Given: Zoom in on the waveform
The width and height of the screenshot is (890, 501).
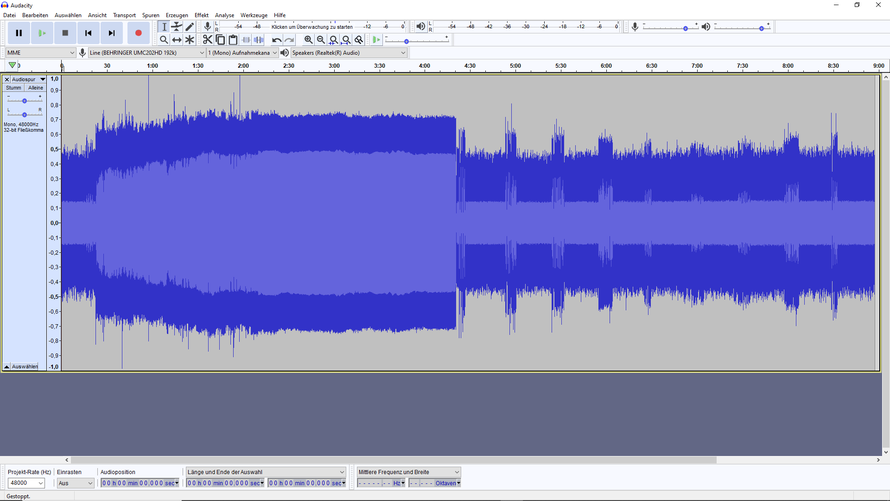Looking at the screenshot, I should point(308,40).
